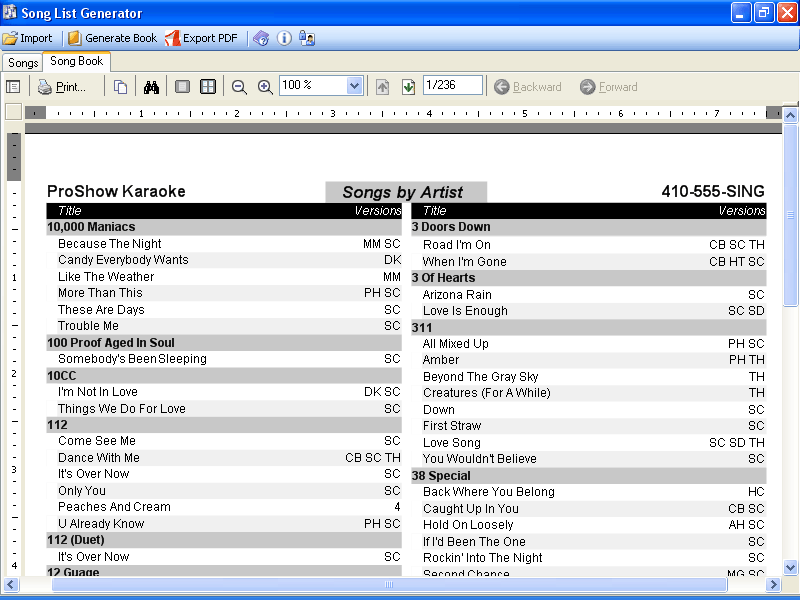This screenshot has height=600, width=800.
Task: Click the "I'm Not In Love" title
Action: click(x=98, y=392)
